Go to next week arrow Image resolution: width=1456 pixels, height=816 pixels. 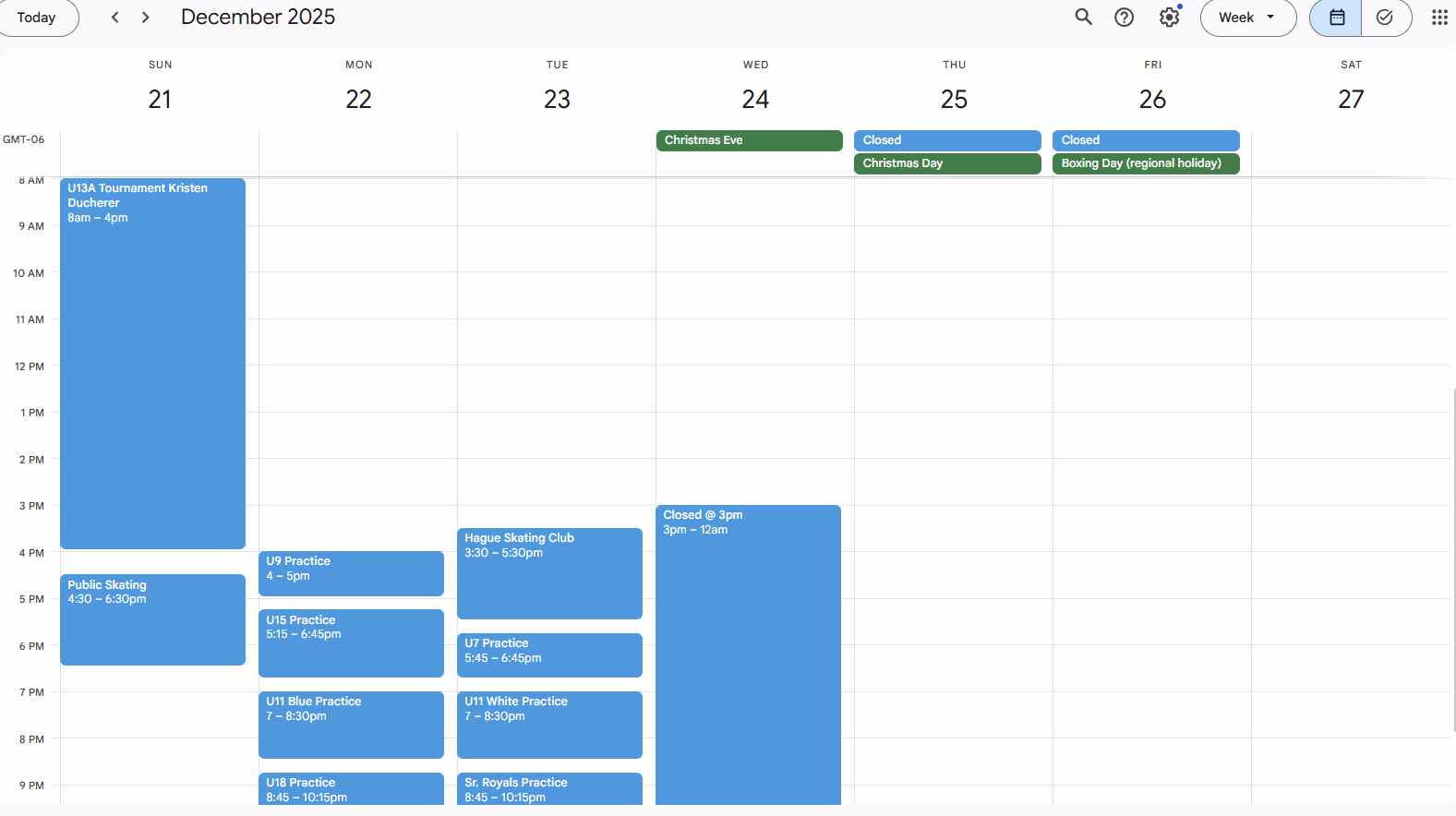(x=146, y=18)
